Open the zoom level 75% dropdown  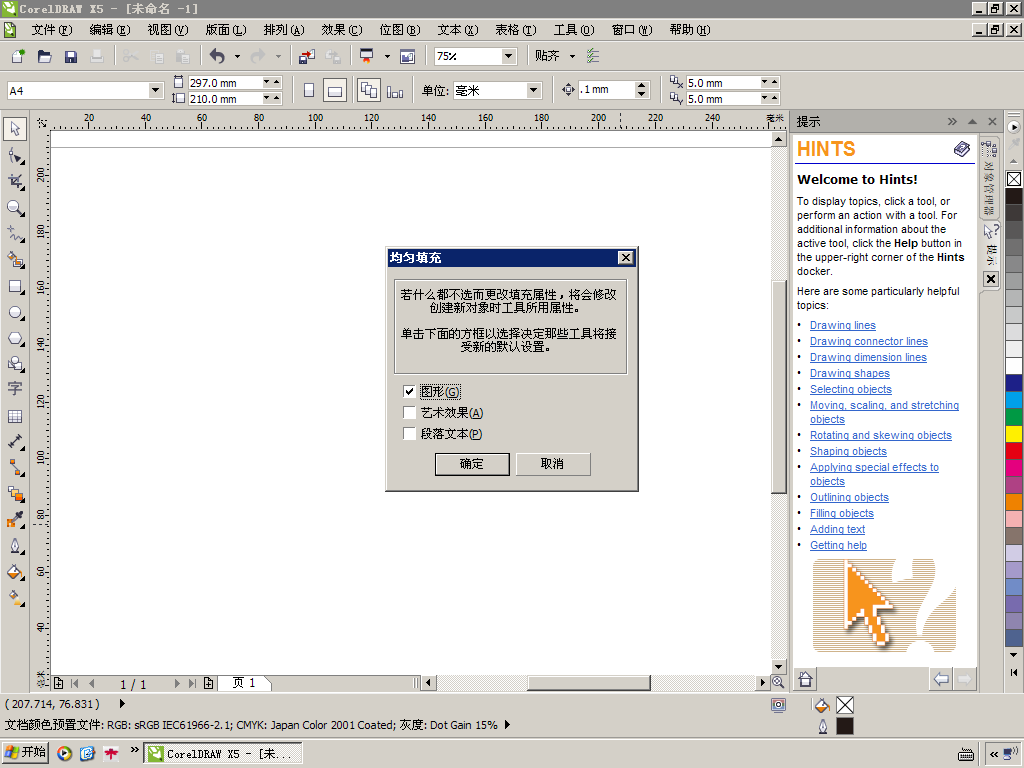(508, 57)
